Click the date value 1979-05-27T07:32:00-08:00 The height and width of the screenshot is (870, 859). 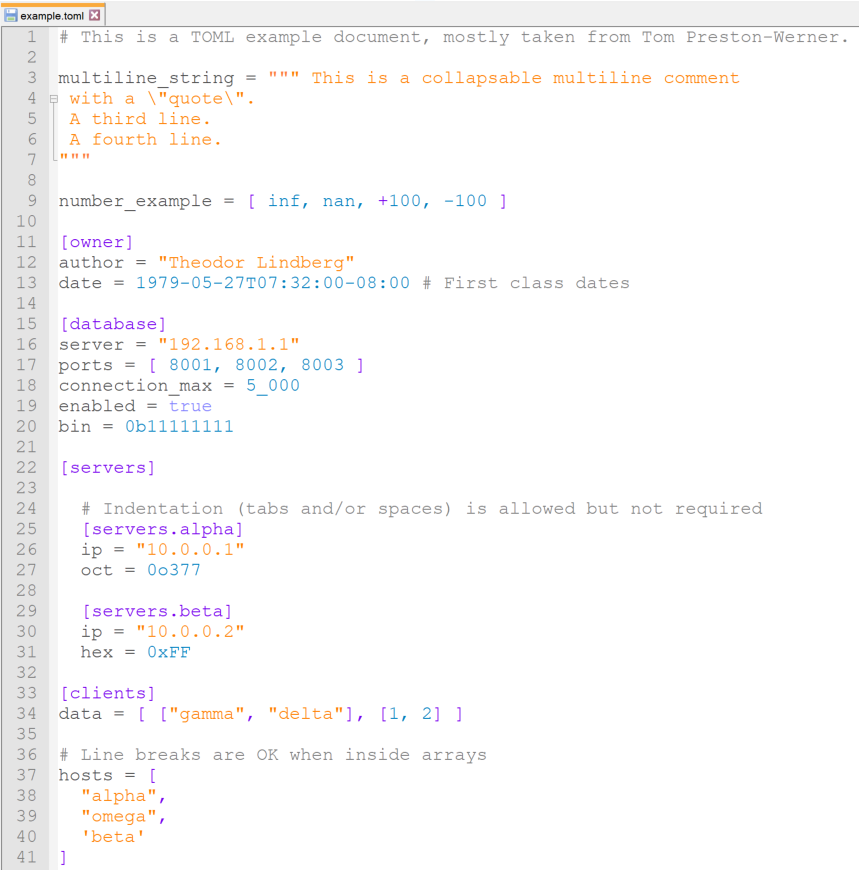[273, 283]
